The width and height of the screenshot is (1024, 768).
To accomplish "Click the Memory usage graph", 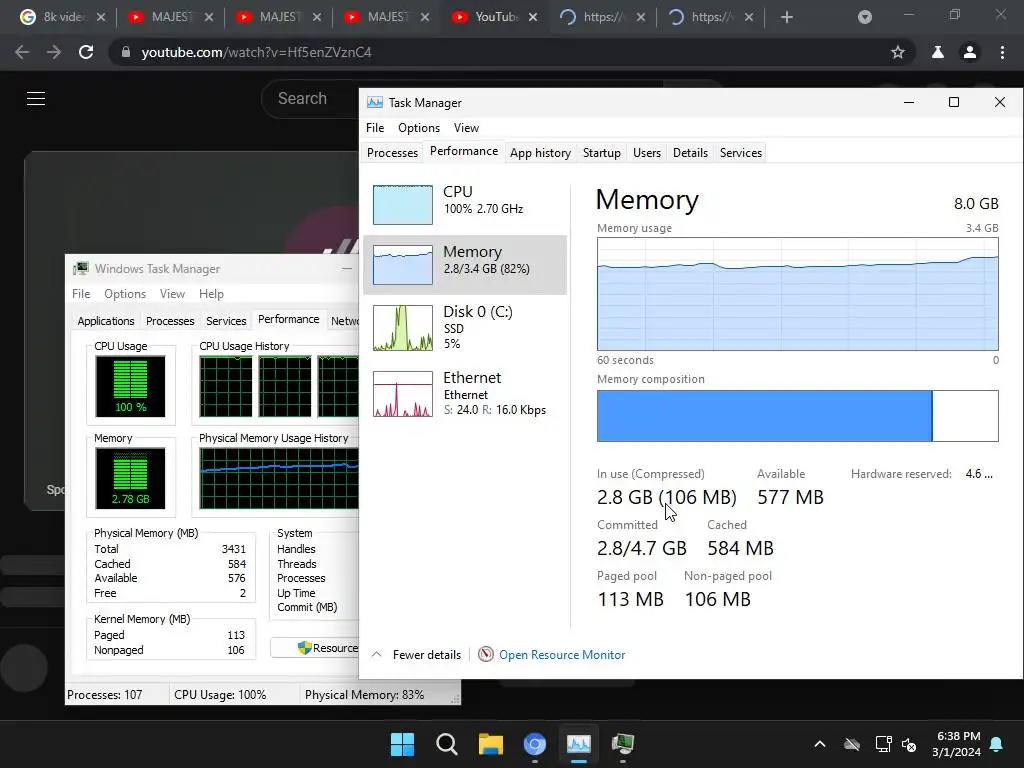I will coord(797,294).
